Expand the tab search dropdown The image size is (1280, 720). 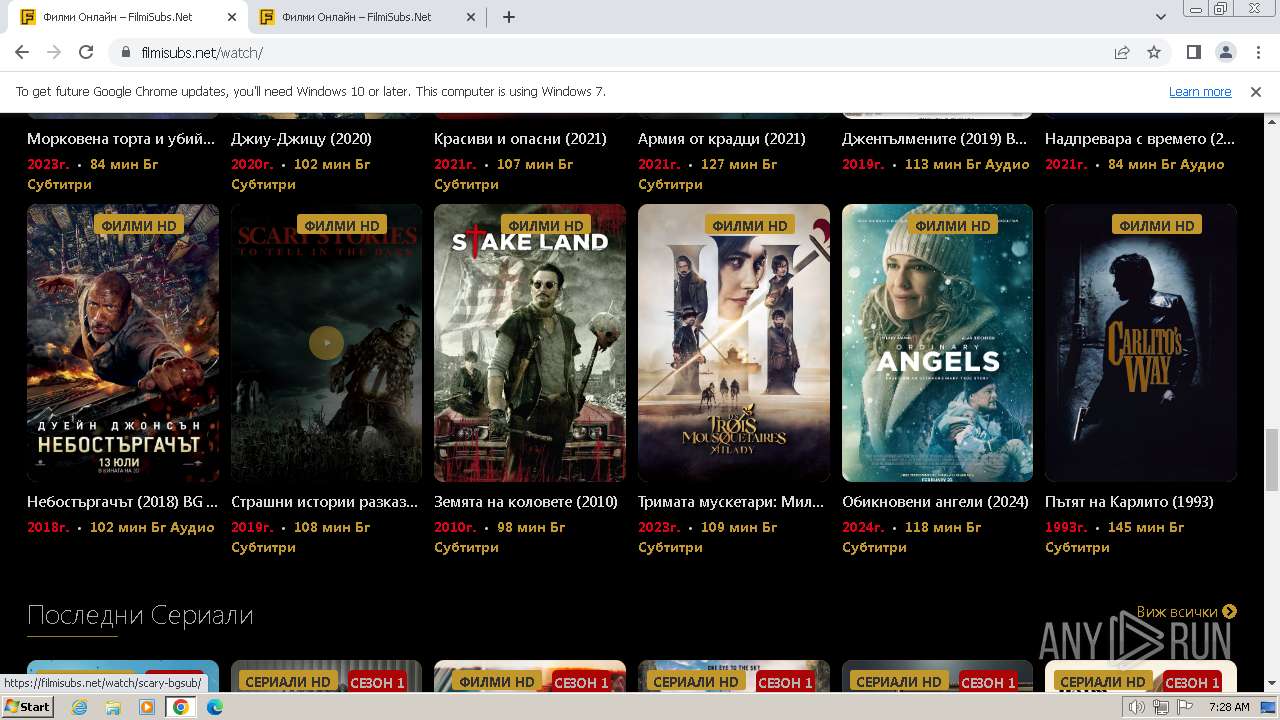point(1161,17)
